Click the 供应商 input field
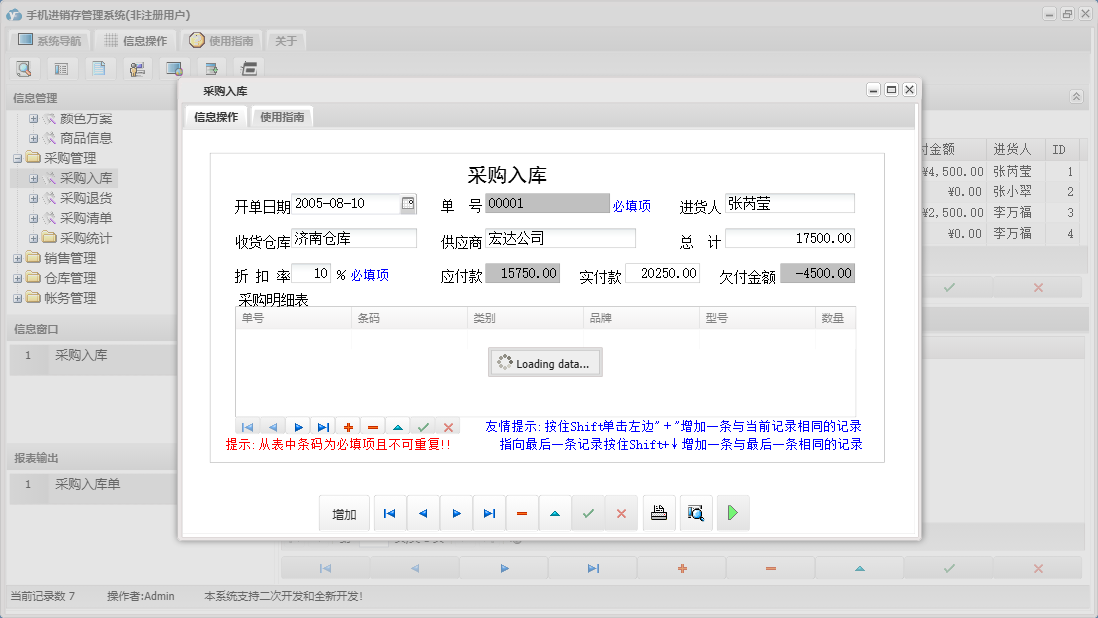The image size is (1098, 618). 560,238
